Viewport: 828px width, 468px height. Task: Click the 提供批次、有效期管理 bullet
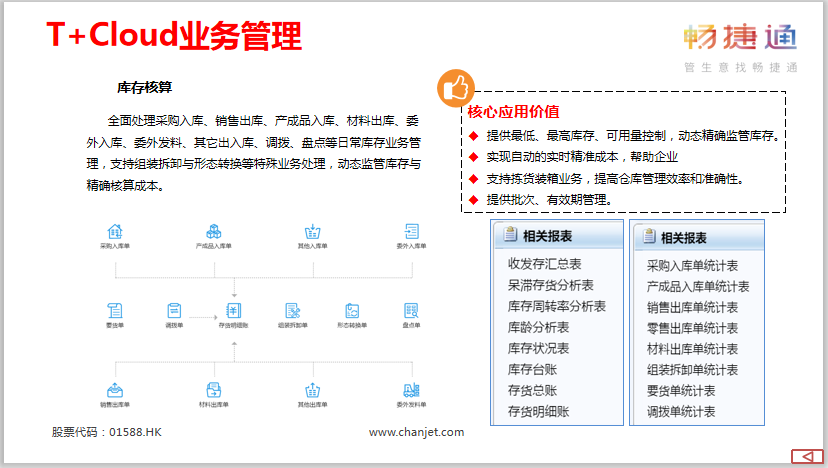click(x=549, y=200)
